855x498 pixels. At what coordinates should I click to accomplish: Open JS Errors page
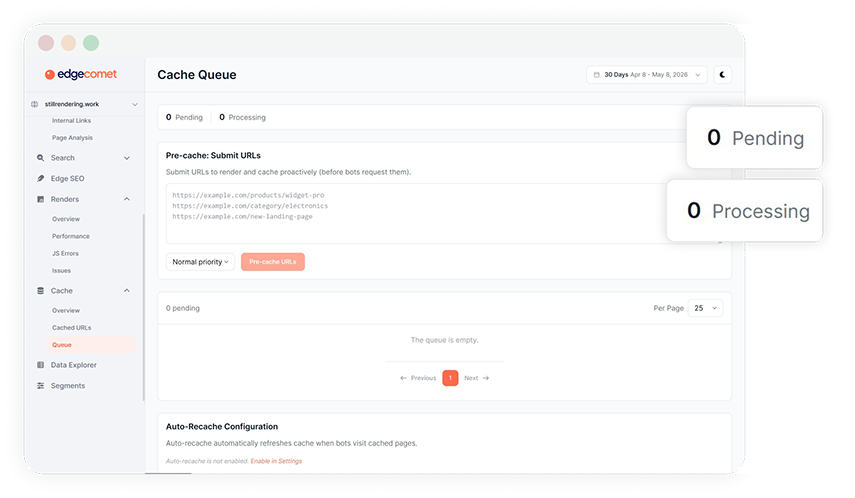point(65,254)
